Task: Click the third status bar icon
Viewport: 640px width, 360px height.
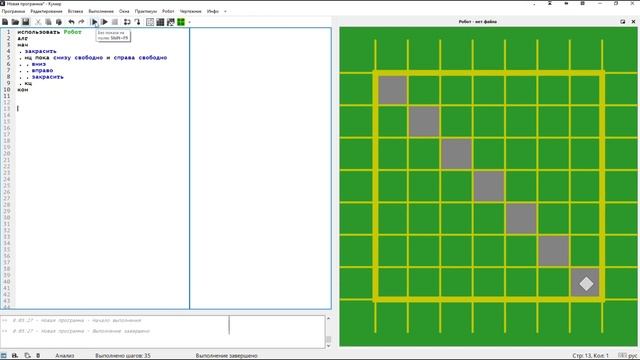Action: tap(27, 356)
